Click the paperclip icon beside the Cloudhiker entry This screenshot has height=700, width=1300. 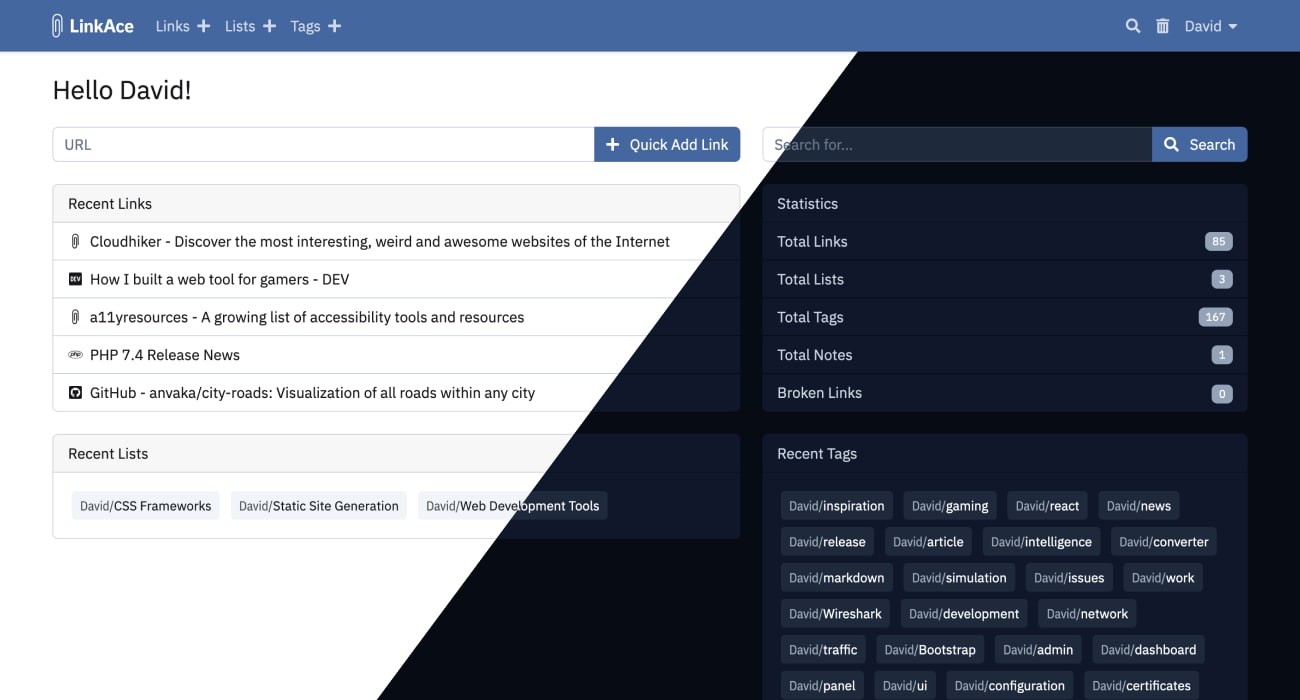coord(76,240)
